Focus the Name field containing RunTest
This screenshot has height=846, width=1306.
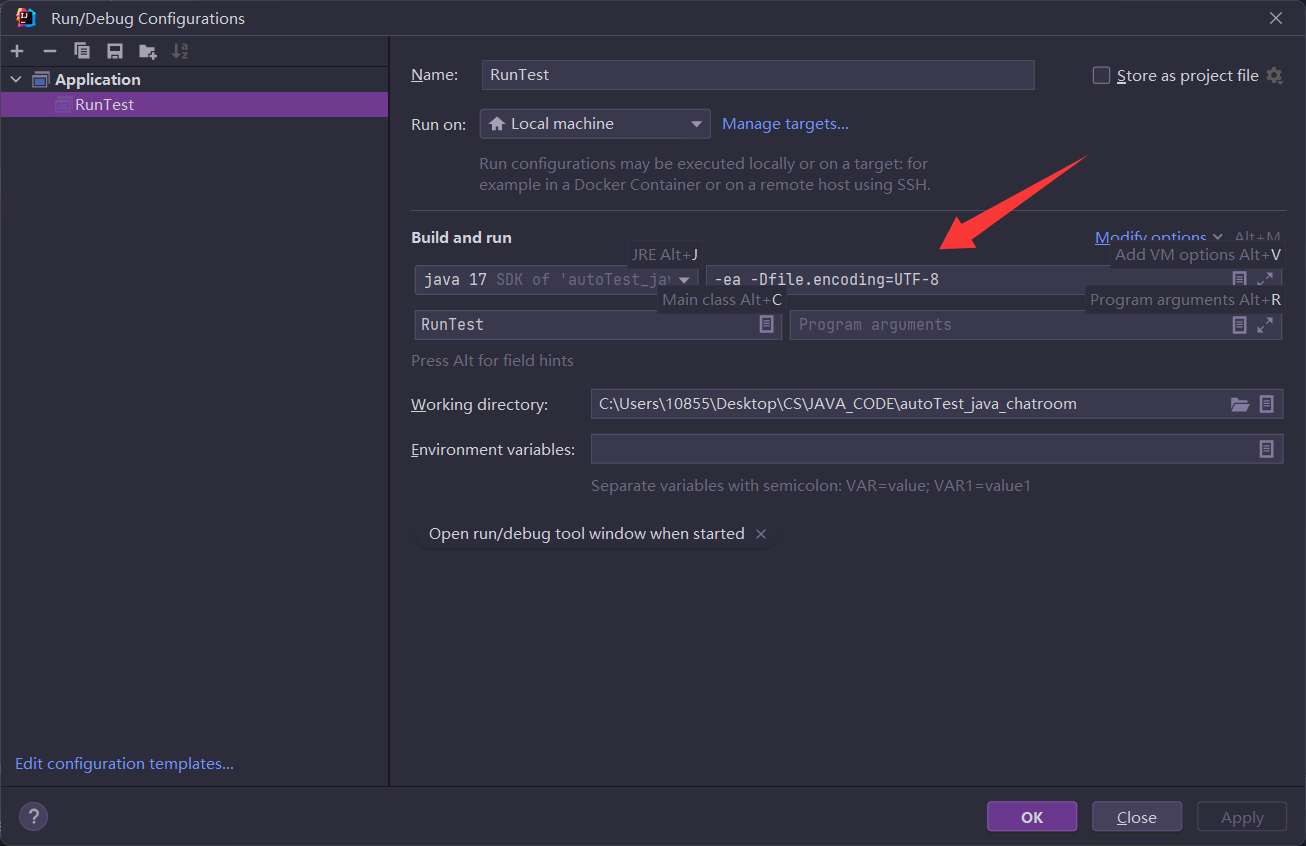(758, 75)
